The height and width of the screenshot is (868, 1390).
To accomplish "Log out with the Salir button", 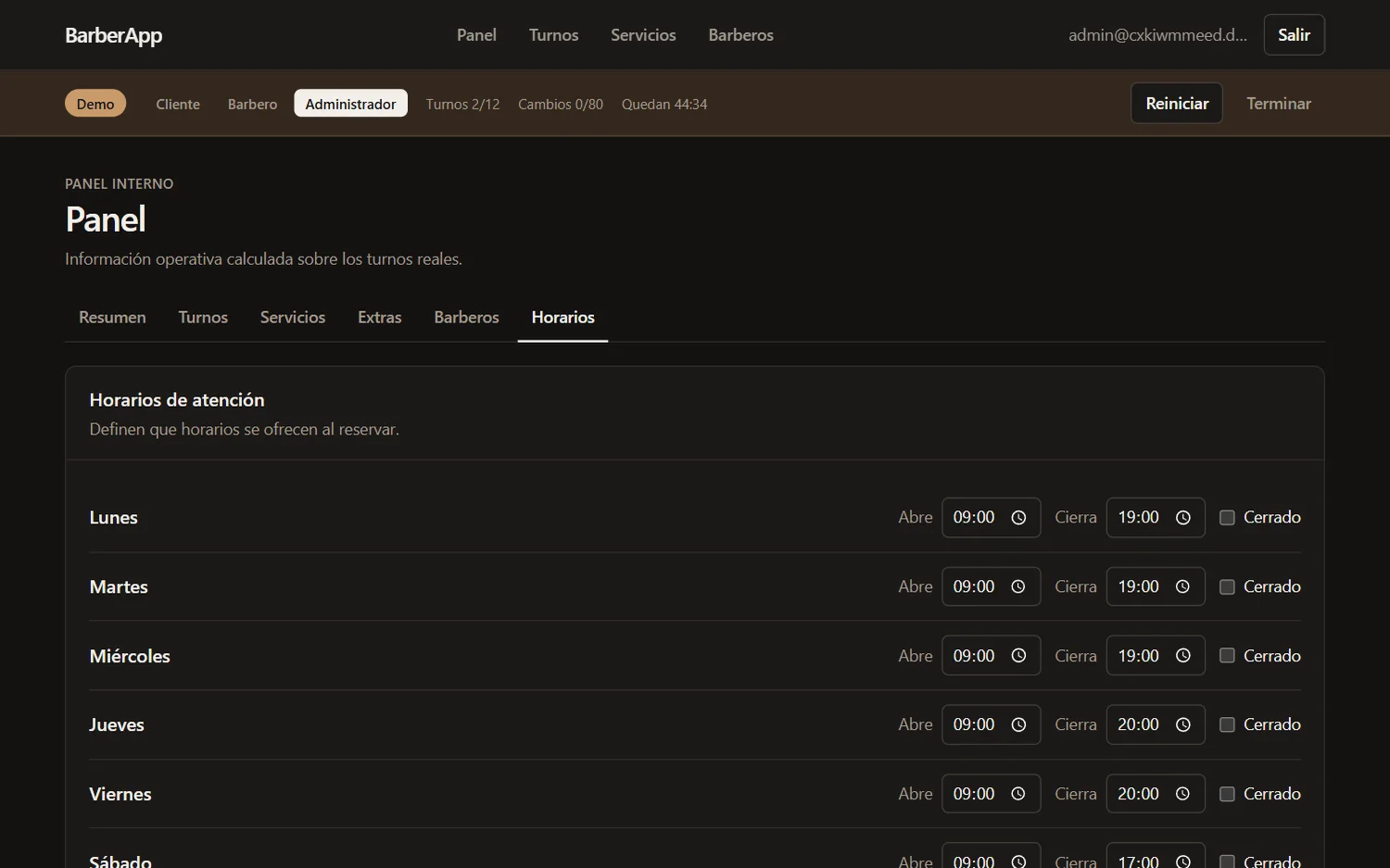I will pyautogui.click(x=1295, y=35).
